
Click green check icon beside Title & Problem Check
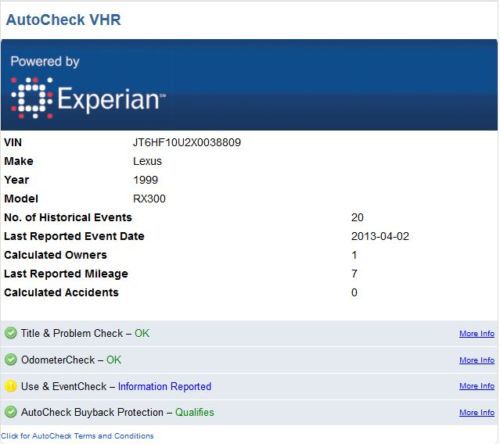11,333
